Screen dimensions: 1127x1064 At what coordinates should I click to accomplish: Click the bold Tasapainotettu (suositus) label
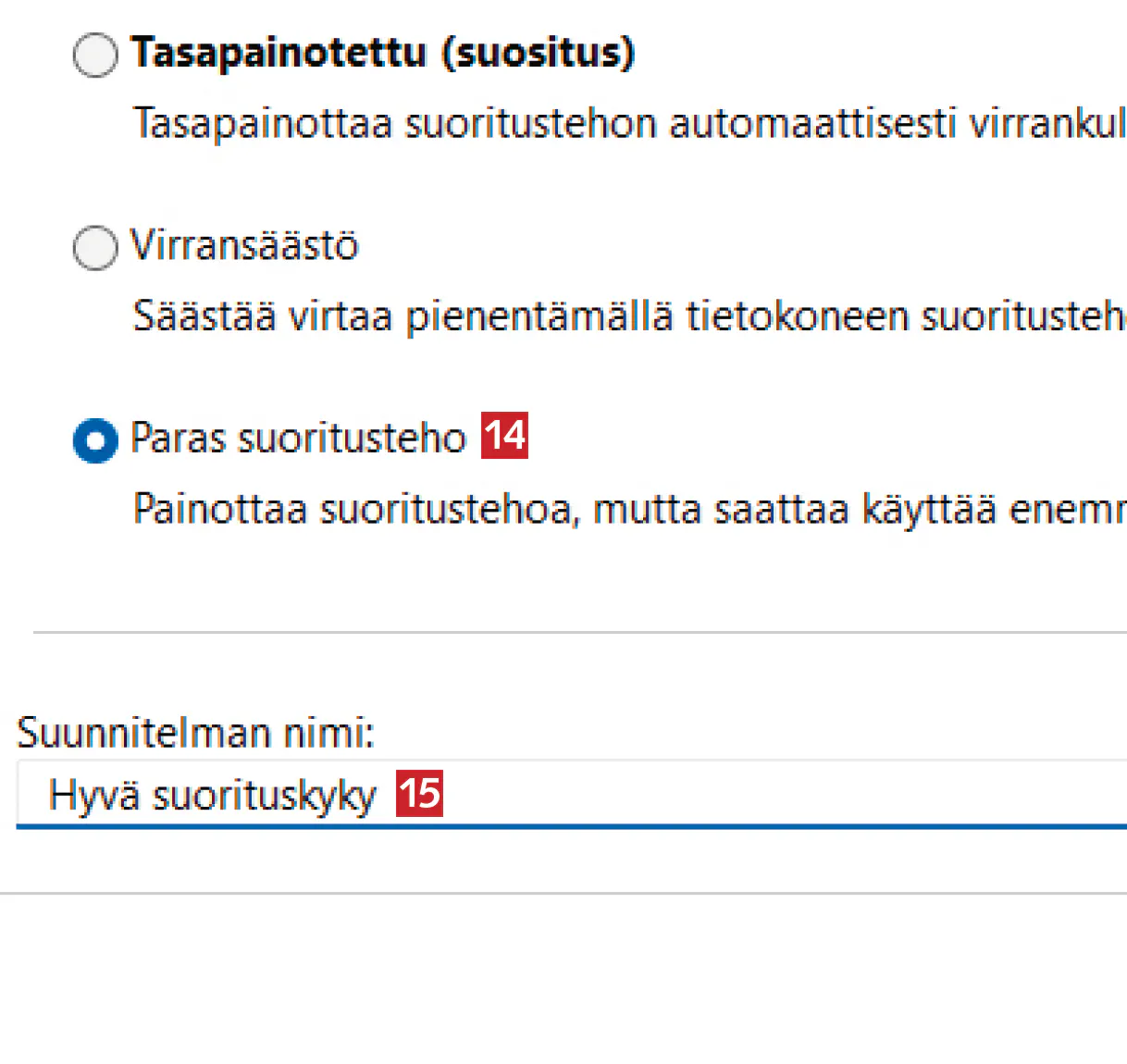click(x=382, y=53)
